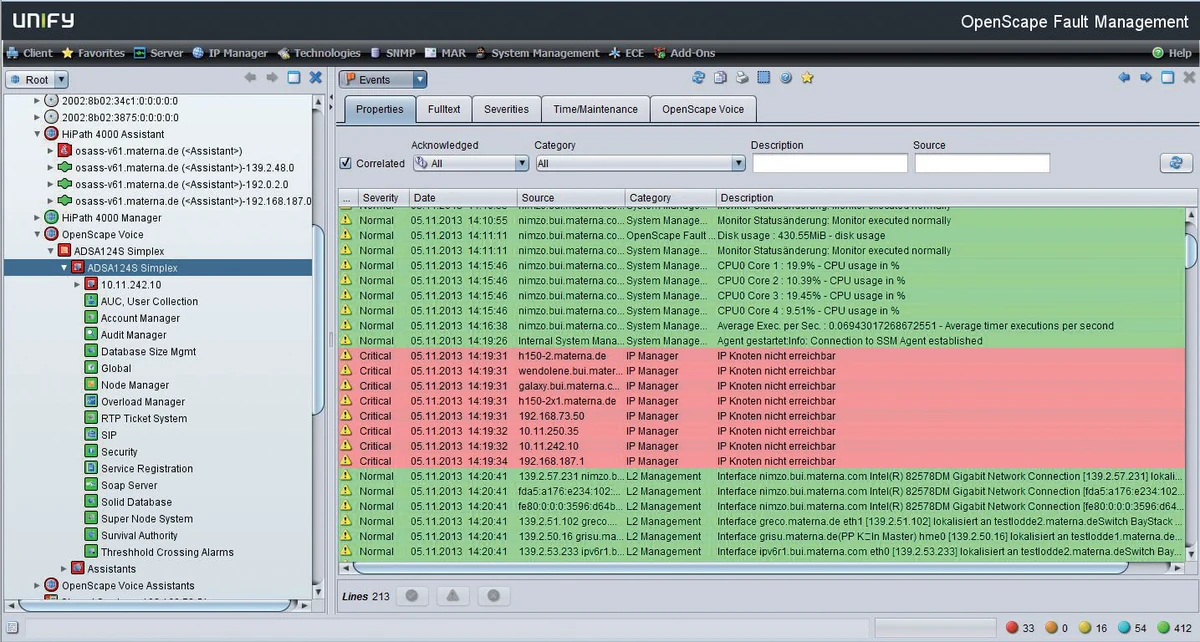Click in the Source filter field
Image resolution: width=1200 pixels, height=642 pixels.
982,163
